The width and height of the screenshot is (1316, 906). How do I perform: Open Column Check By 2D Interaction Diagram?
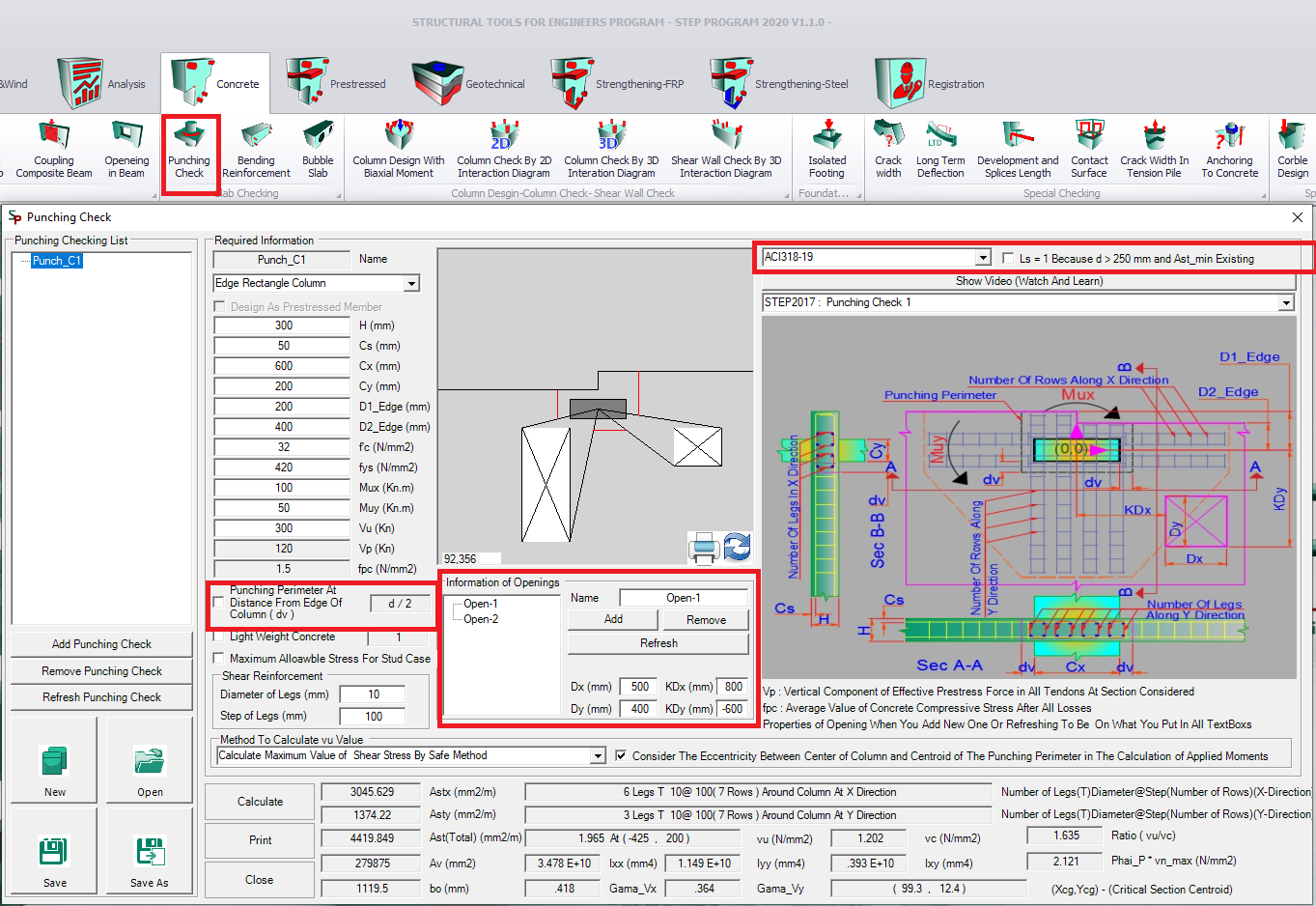(504, 151)
